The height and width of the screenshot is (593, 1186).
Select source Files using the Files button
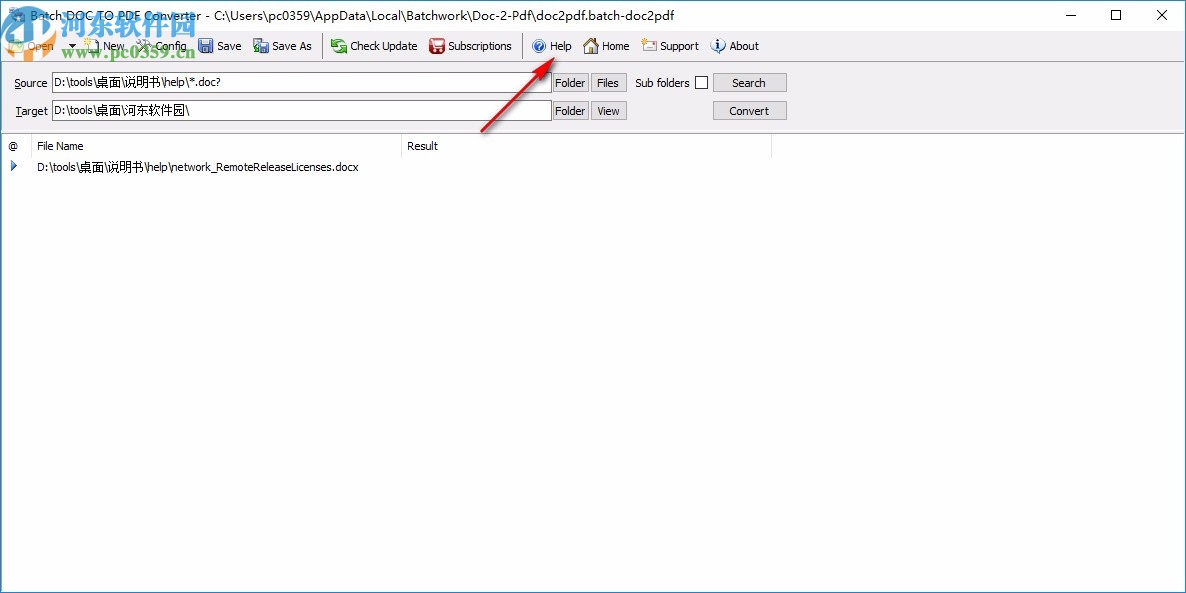pyautogui.click(x=608, y=82)
